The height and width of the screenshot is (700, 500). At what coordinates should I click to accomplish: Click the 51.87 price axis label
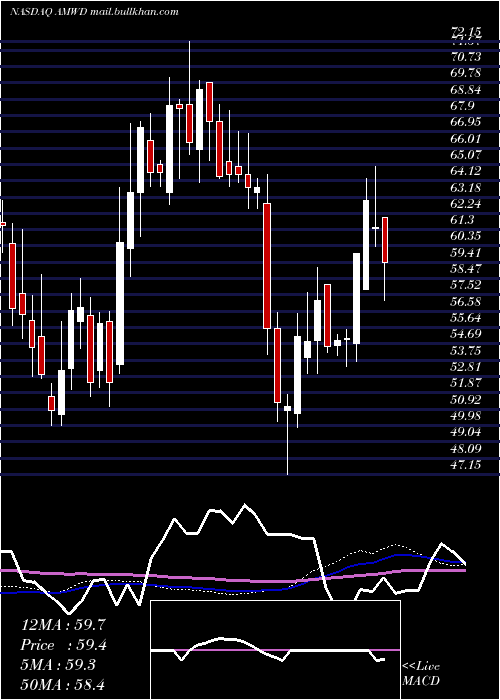click(466, 383)
